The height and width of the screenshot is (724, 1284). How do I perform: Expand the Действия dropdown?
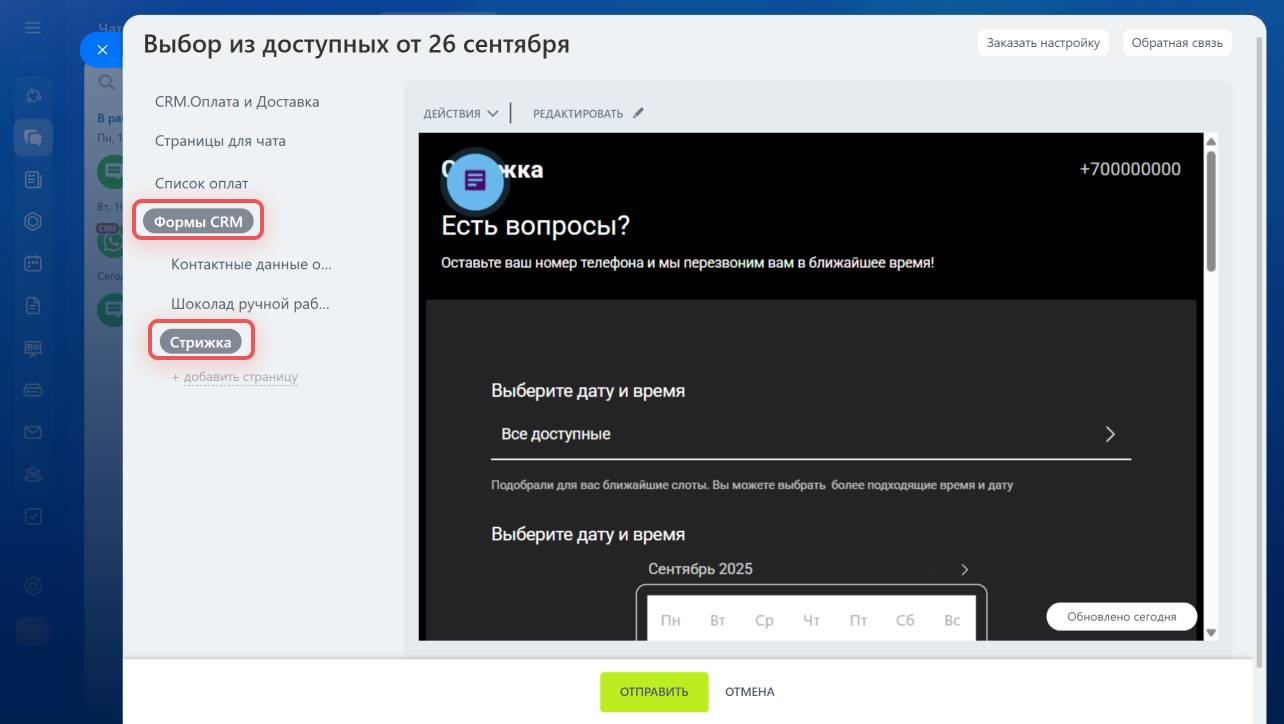(460, 114)
